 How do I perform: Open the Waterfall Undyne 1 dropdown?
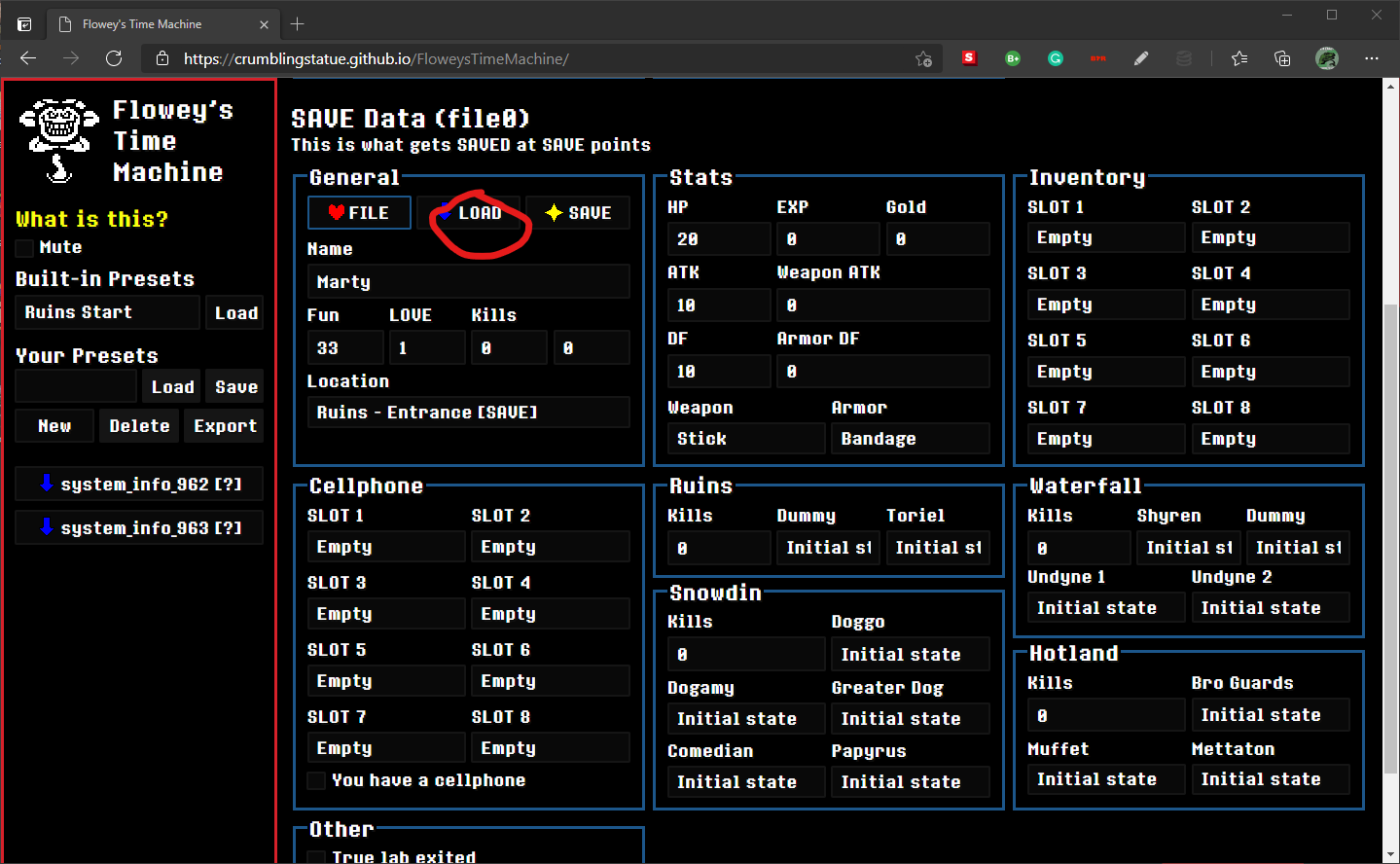tap(1106, 608)
